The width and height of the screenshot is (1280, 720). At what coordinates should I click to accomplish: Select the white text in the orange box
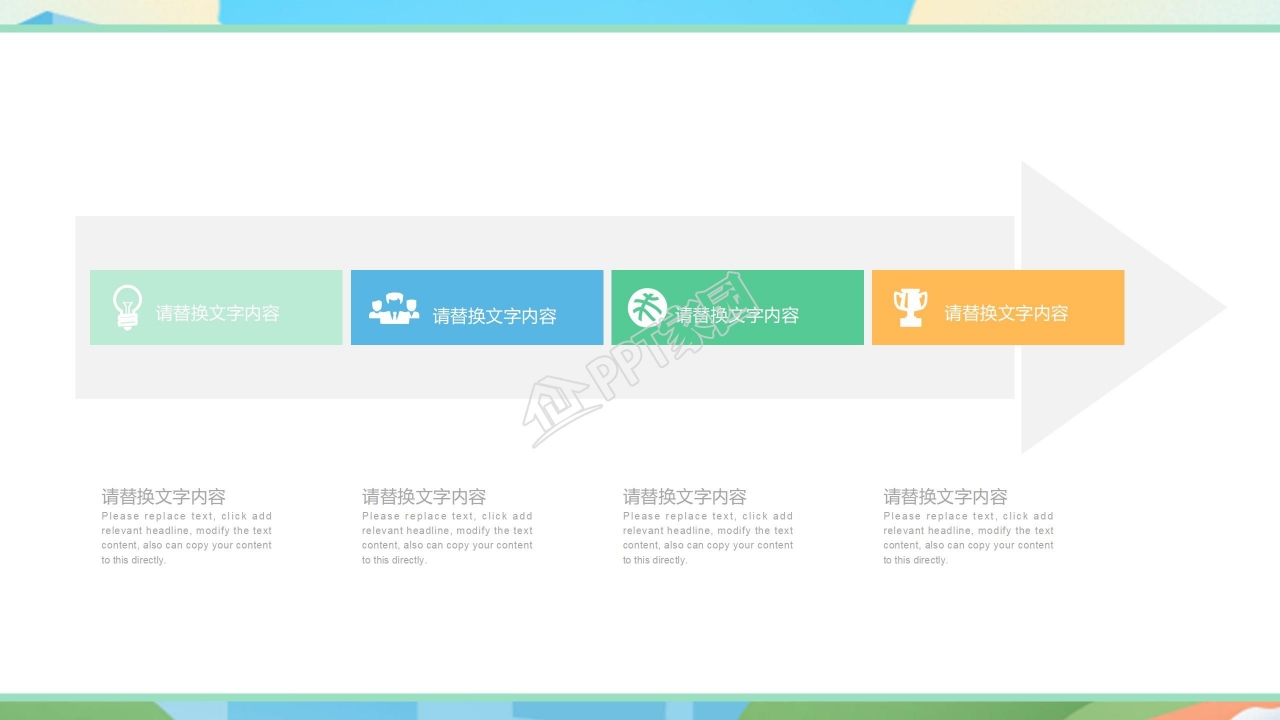point(1006,313)
